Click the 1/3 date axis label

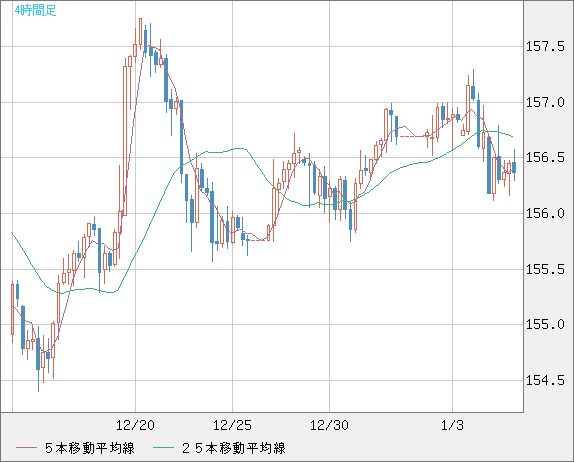click(452, 425)
